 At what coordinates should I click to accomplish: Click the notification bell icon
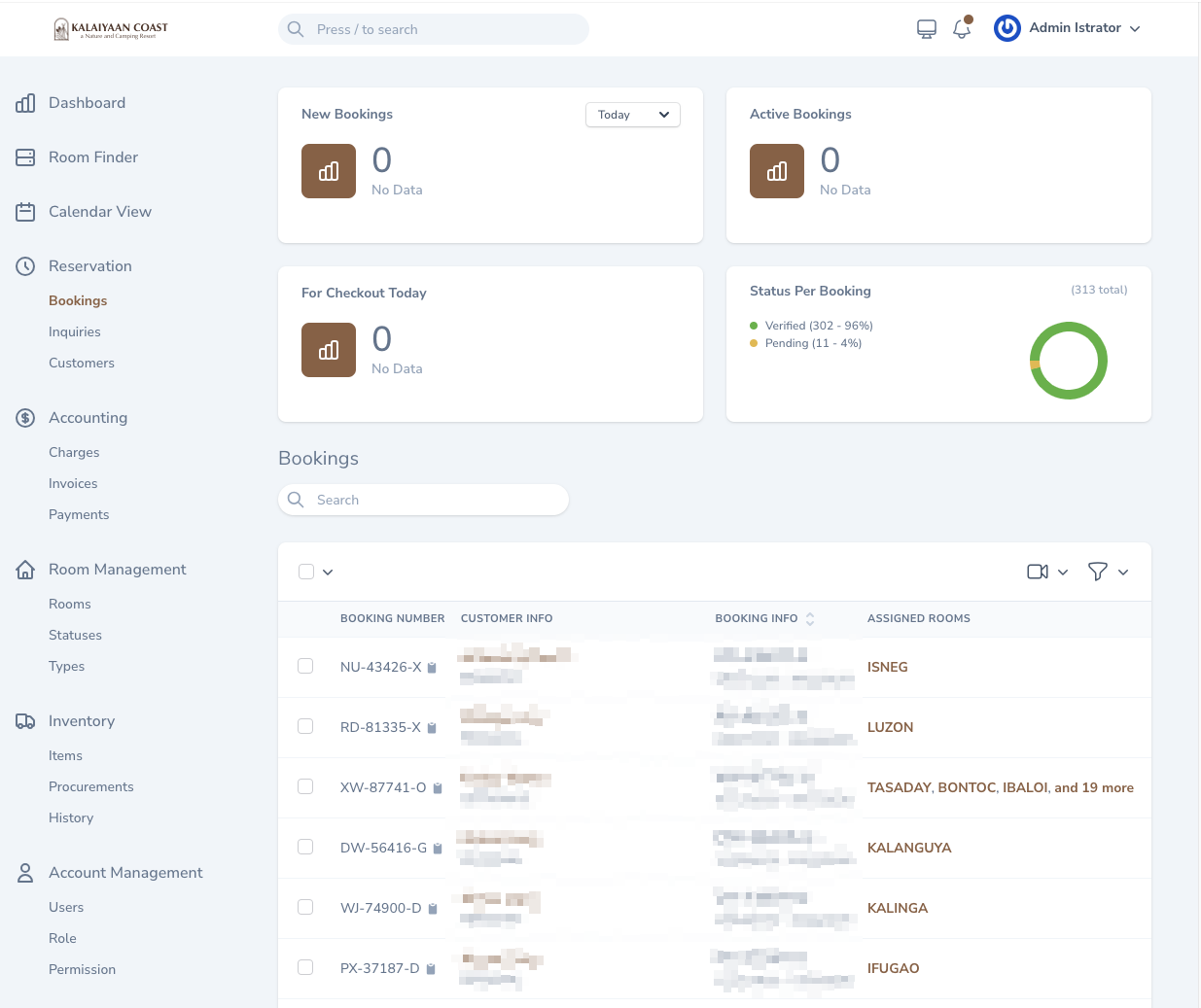pos(962,29)
